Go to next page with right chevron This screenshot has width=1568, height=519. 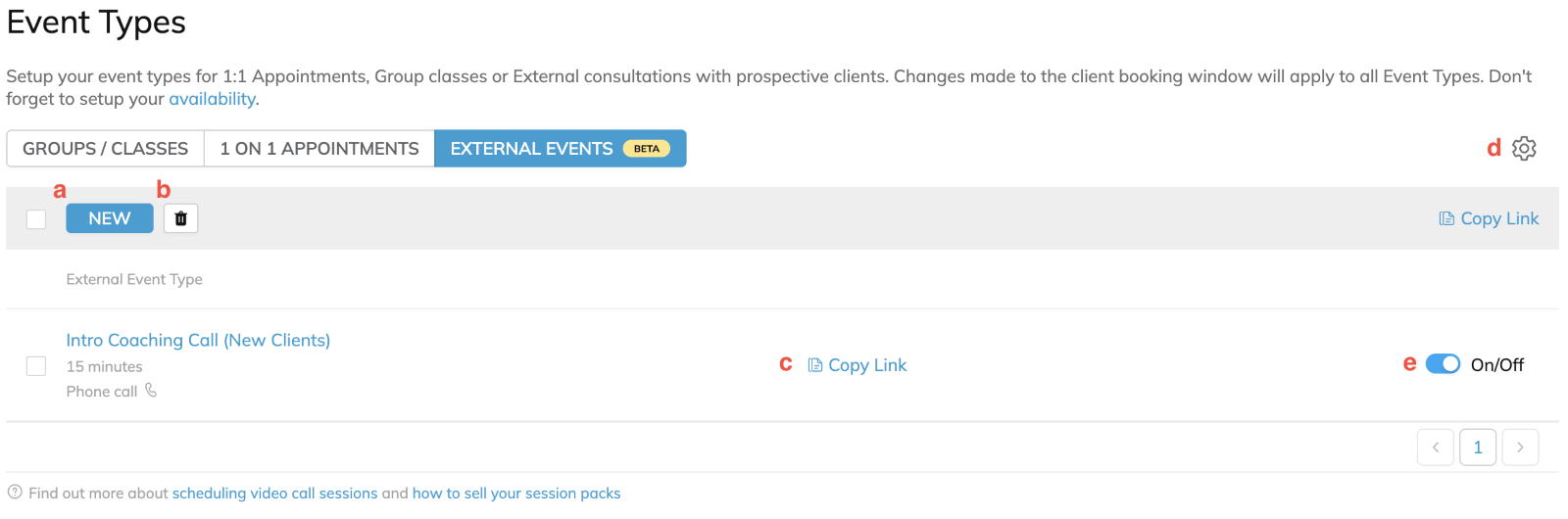click(1520, 448)
